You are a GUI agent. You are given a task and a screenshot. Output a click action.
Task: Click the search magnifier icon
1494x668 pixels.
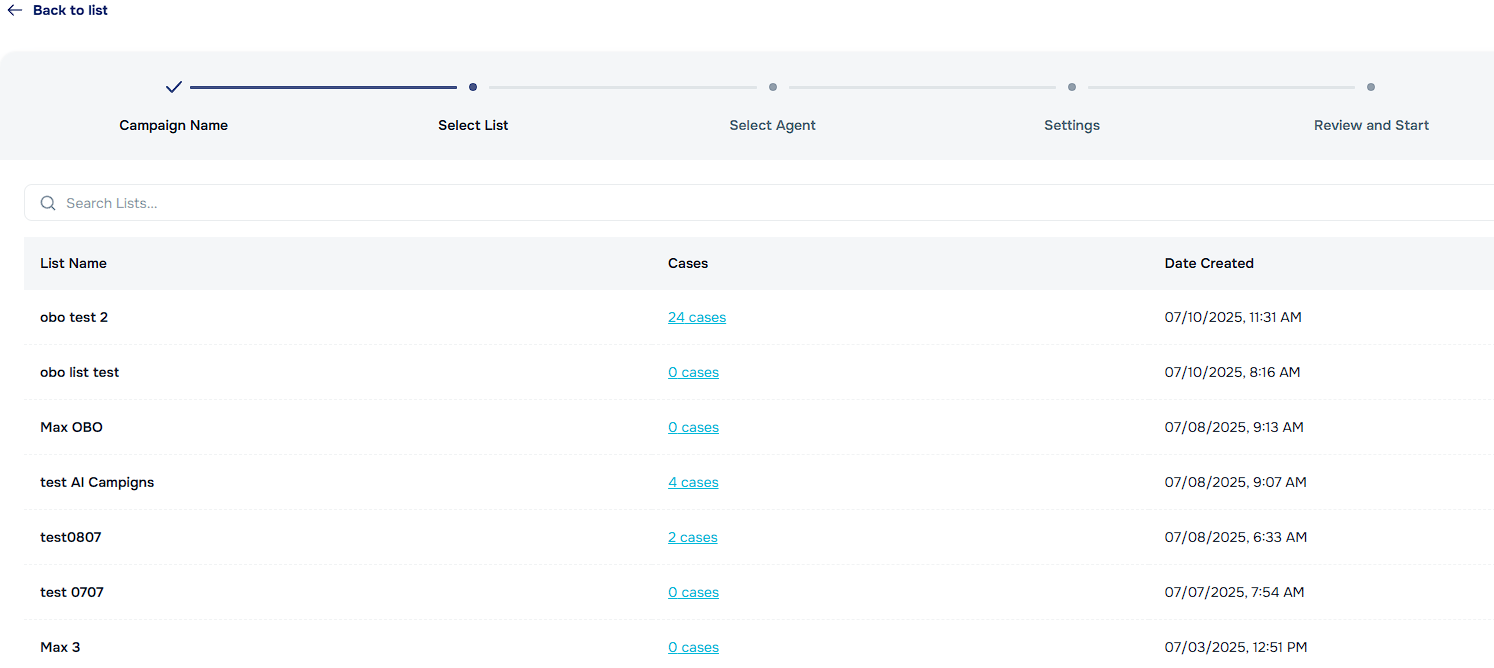click(x=47, y=203)
